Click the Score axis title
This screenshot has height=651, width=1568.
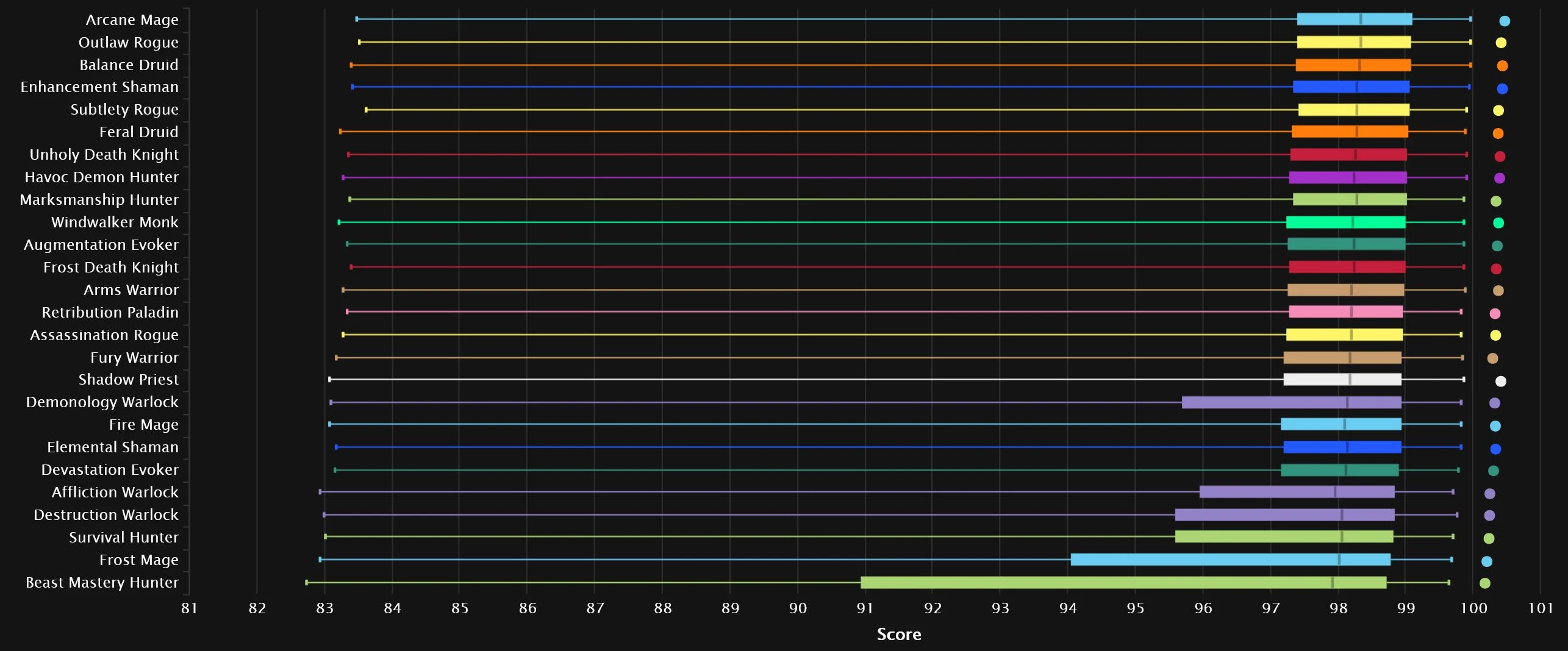tap(899, 635)
